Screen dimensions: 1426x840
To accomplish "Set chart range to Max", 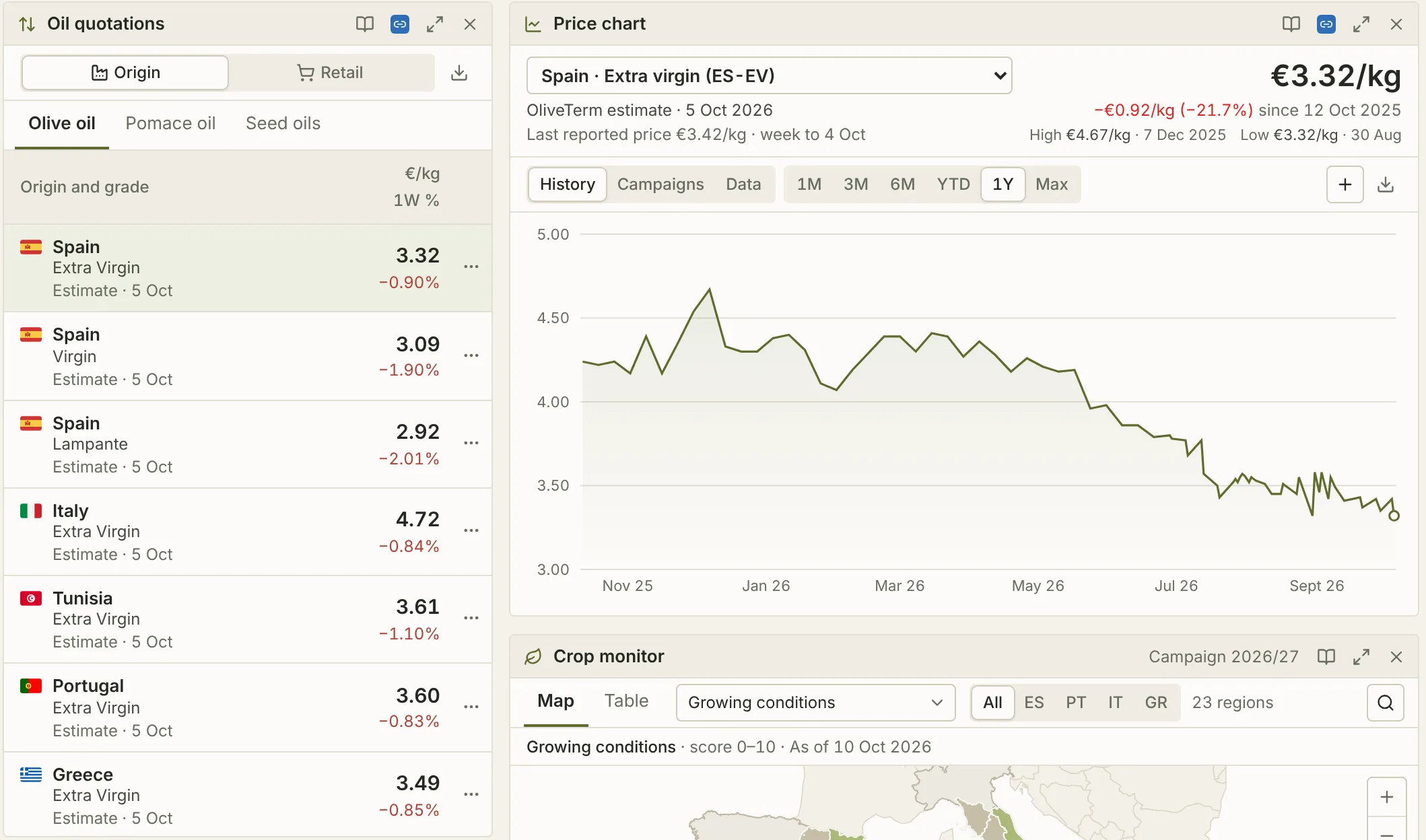I will click(x=1052, y=184).
